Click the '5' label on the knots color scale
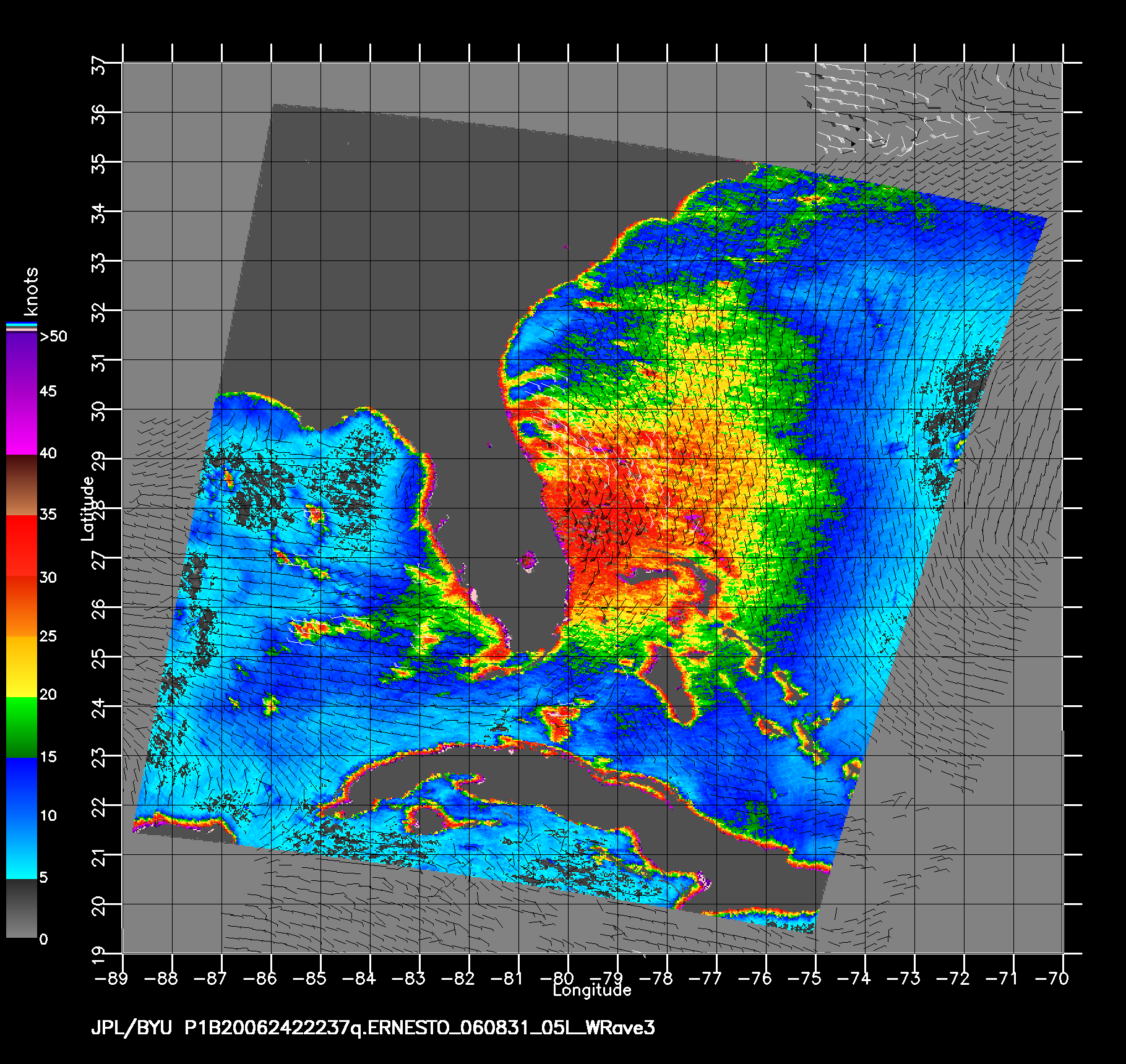This screenshot has width=1126, height=1064. click(x=43, y=878)
